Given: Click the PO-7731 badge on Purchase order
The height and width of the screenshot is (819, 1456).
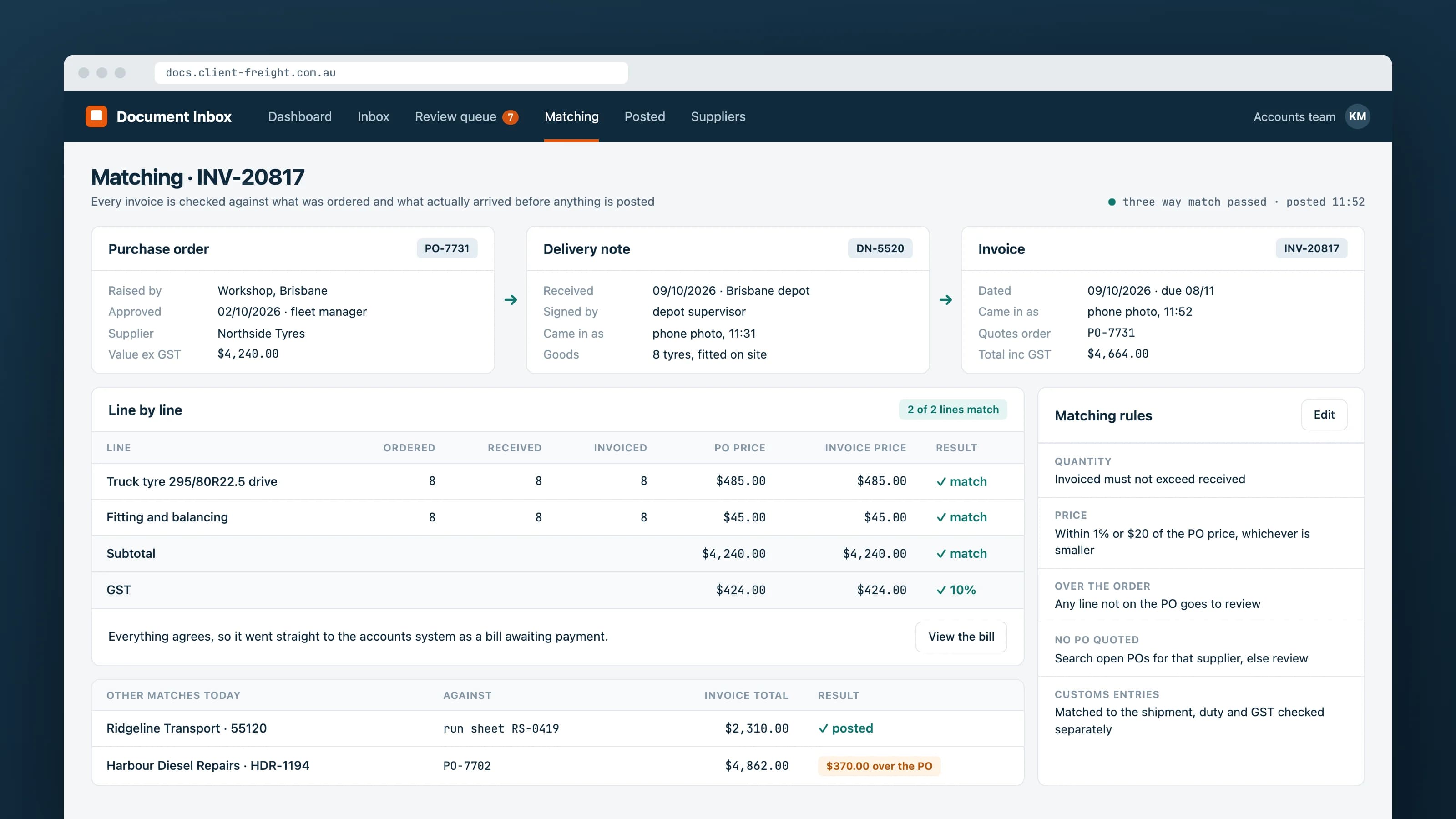Looking at the screenshot, I should (x=446, y=249).
